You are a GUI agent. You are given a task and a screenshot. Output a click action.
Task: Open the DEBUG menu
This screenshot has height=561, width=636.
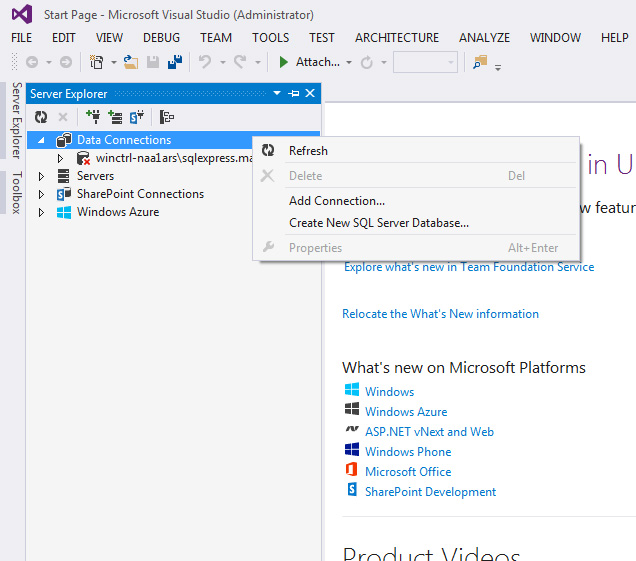pos(161,38)
